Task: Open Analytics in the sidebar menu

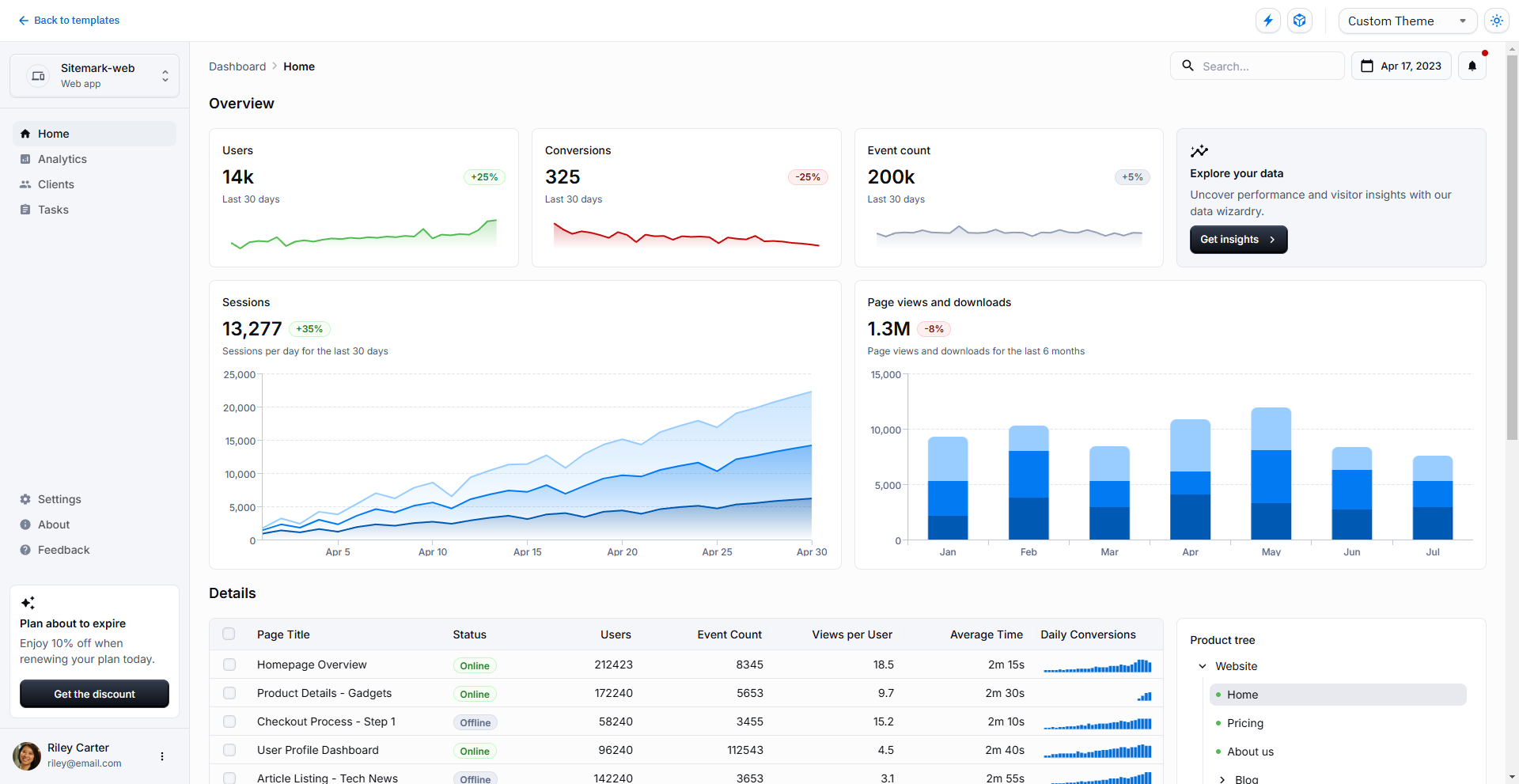Action: (94, 159)
